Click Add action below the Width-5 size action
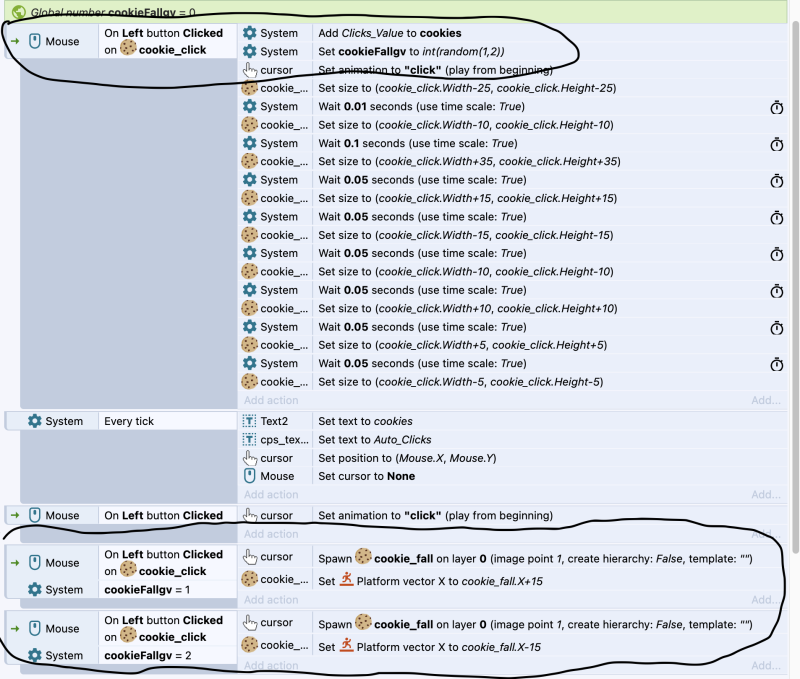This screenshot has width=800, height=679. [271, 400]
